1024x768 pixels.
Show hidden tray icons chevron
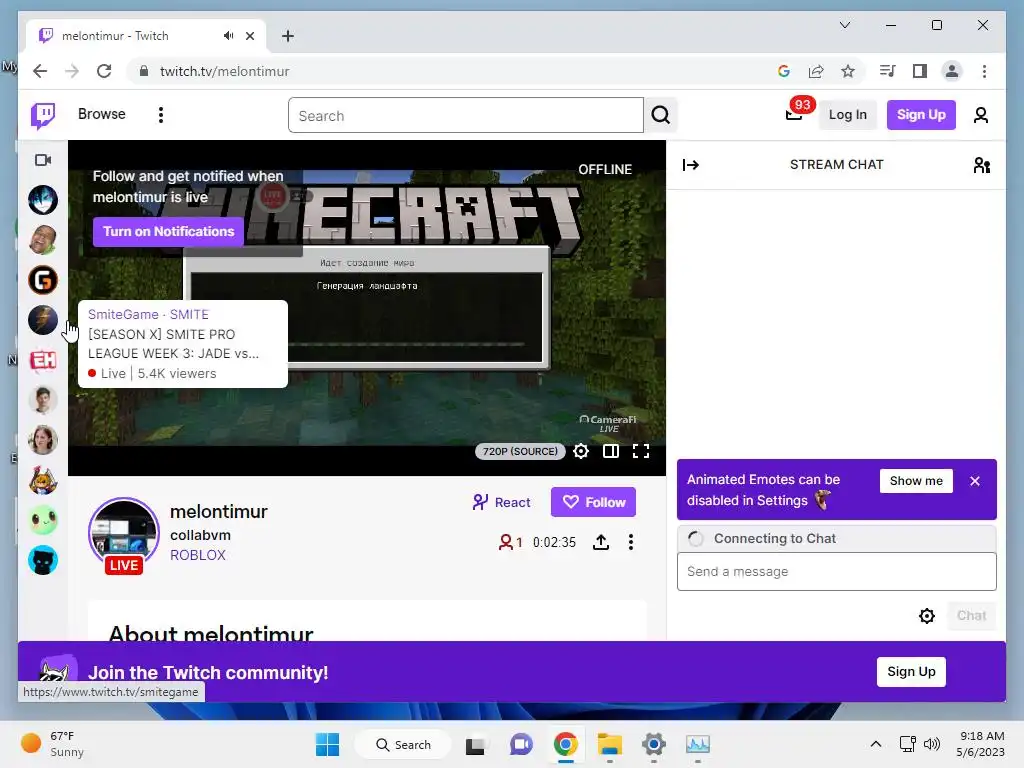pos(876,744)
